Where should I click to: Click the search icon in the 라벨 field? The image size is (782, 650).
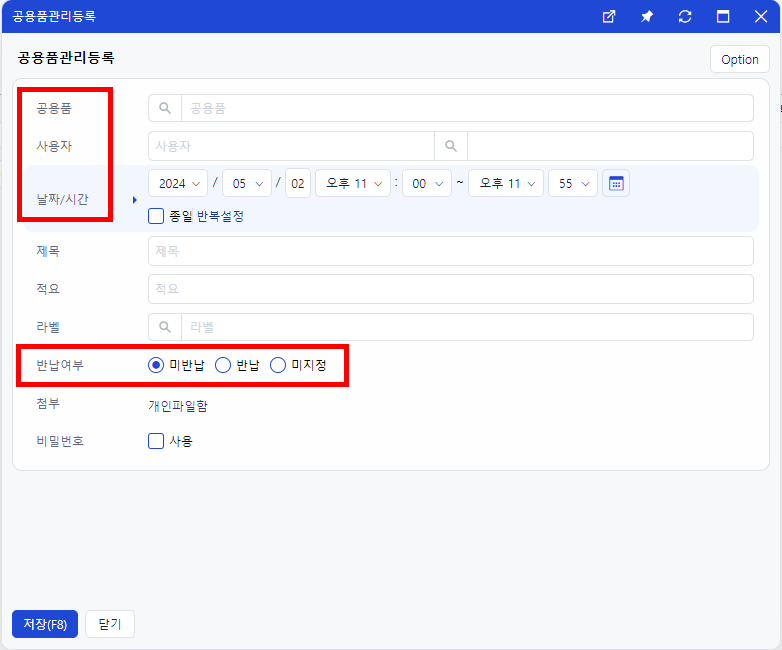[165, 327]
